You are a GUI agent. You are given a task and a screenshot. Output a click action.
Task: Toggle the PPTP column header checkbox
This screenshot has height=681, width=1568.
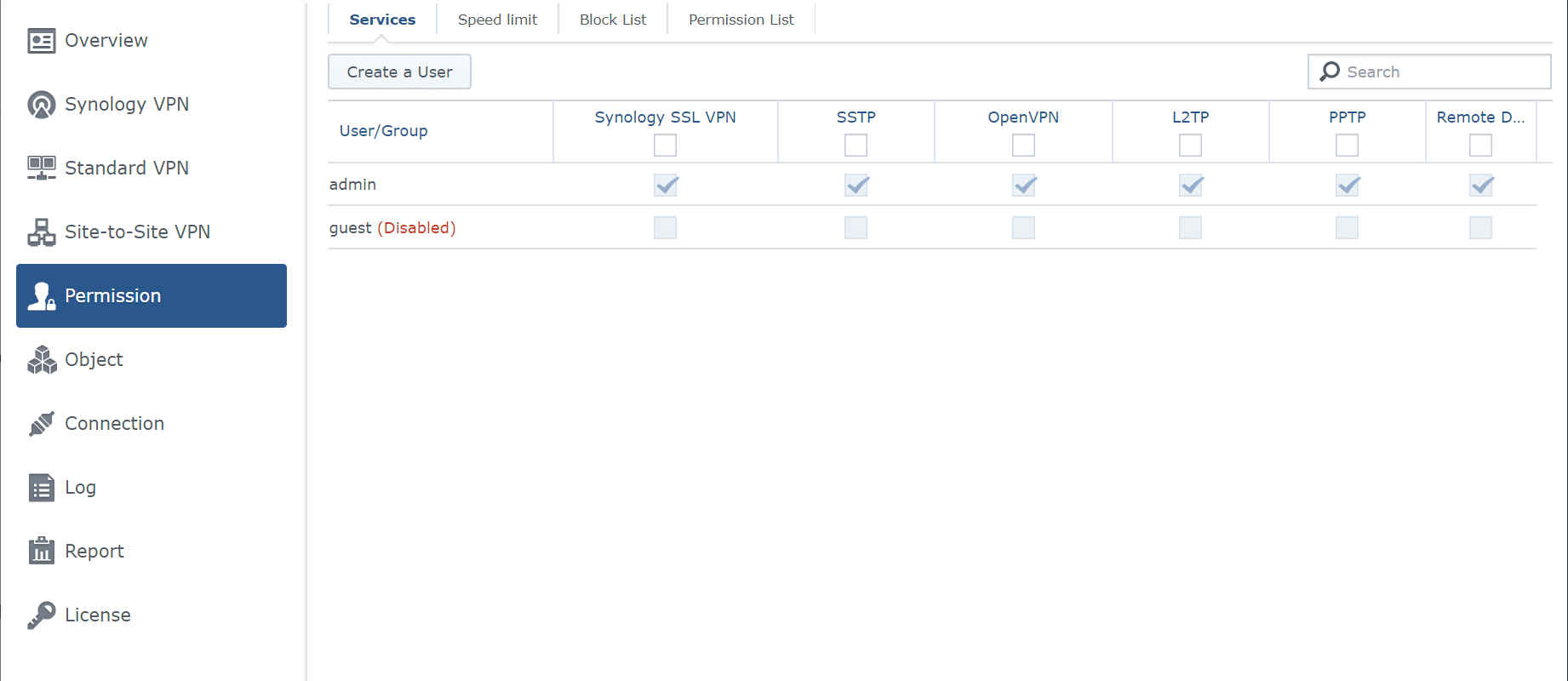[x=1347, y=146]
